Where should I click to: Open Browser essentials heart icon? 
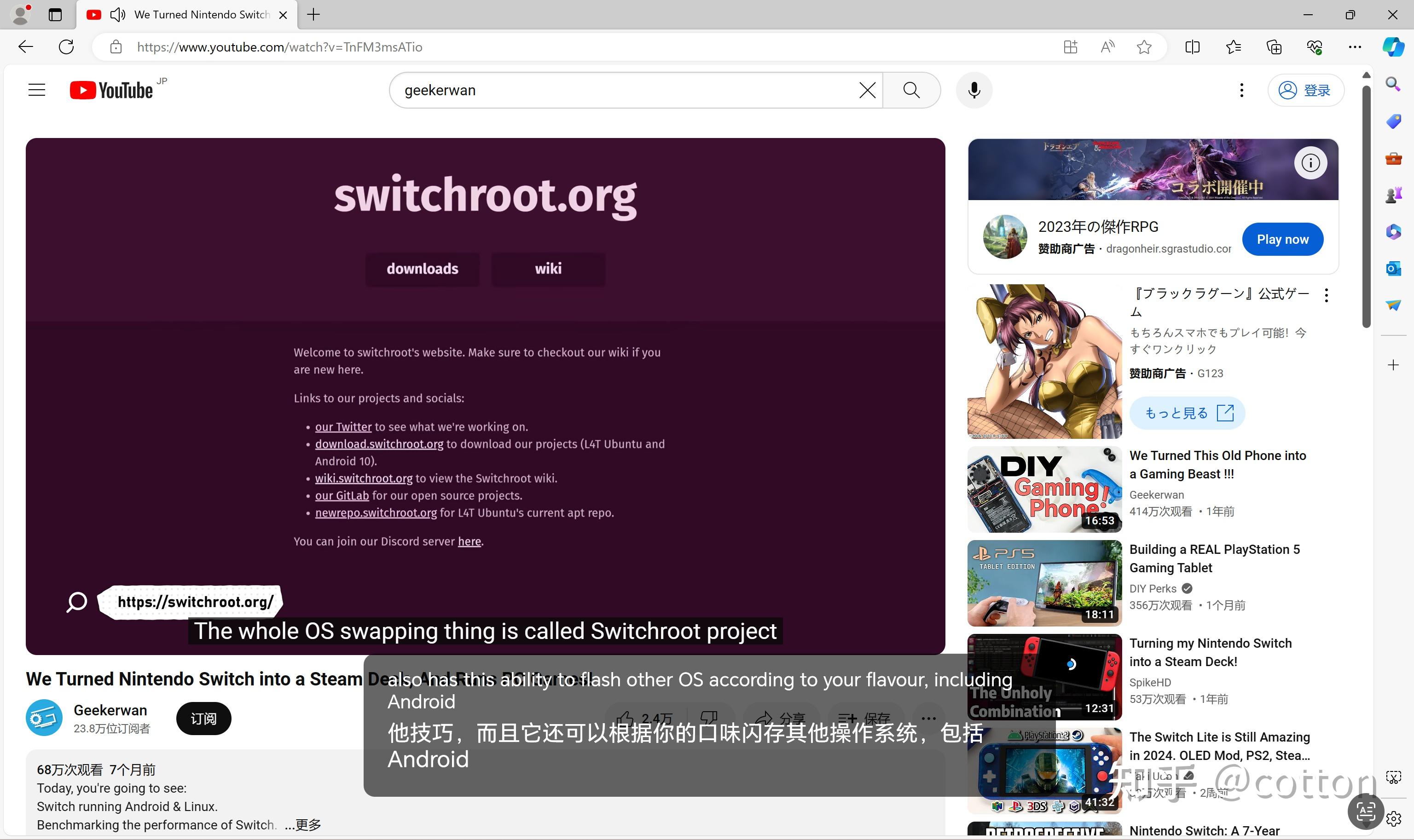[x=1314, y=47]
